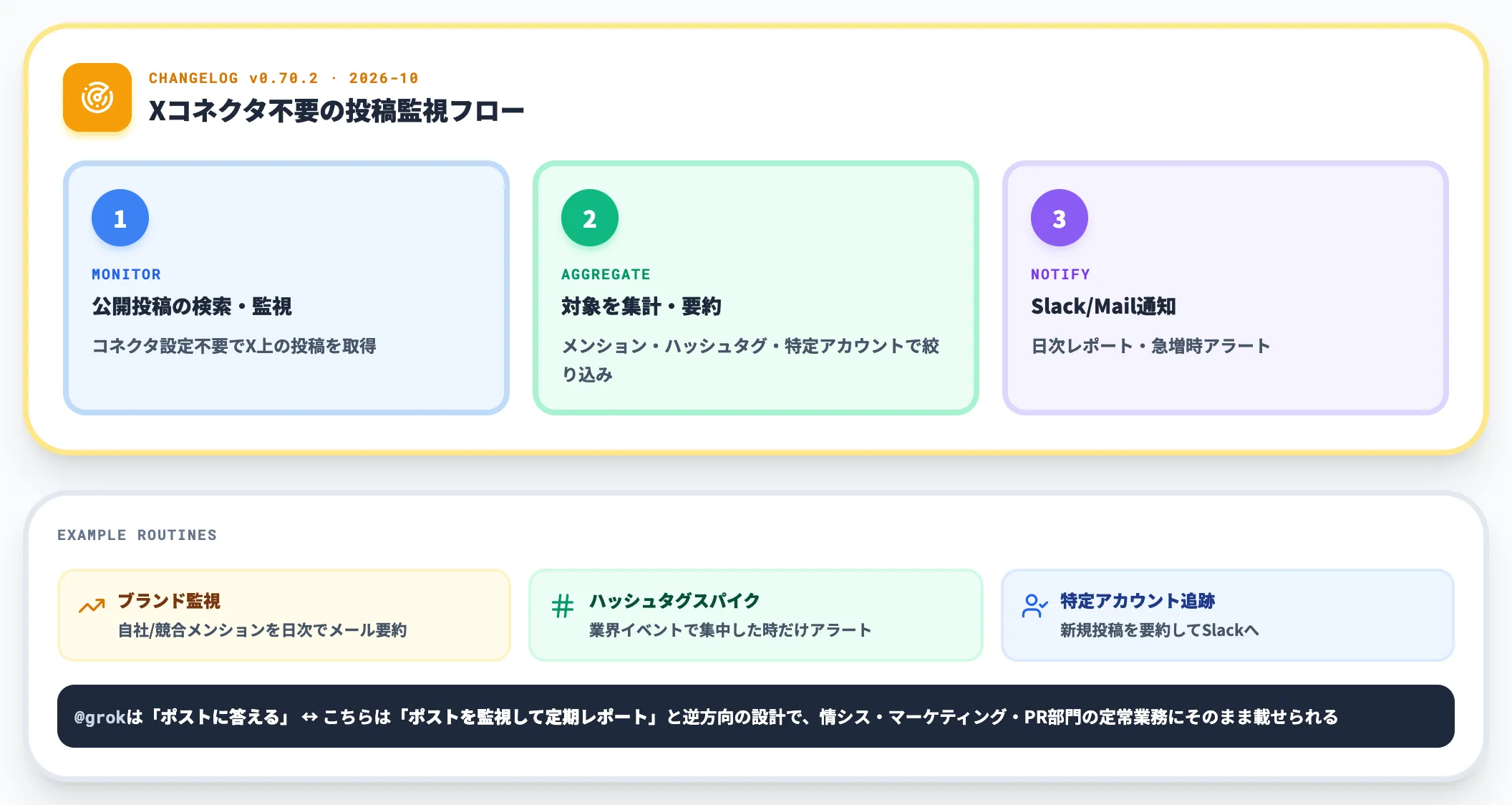This screenshot has height=805, width=1512.
Task: Click the orange radar icon in header
Action: [x=97, y=97]
